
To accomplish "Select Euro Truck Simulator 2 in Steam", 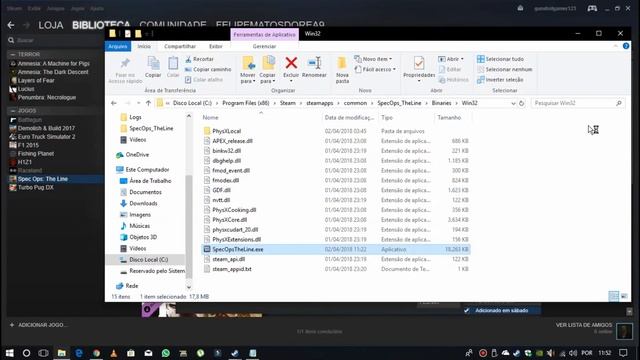I will [x=47, y=137].
